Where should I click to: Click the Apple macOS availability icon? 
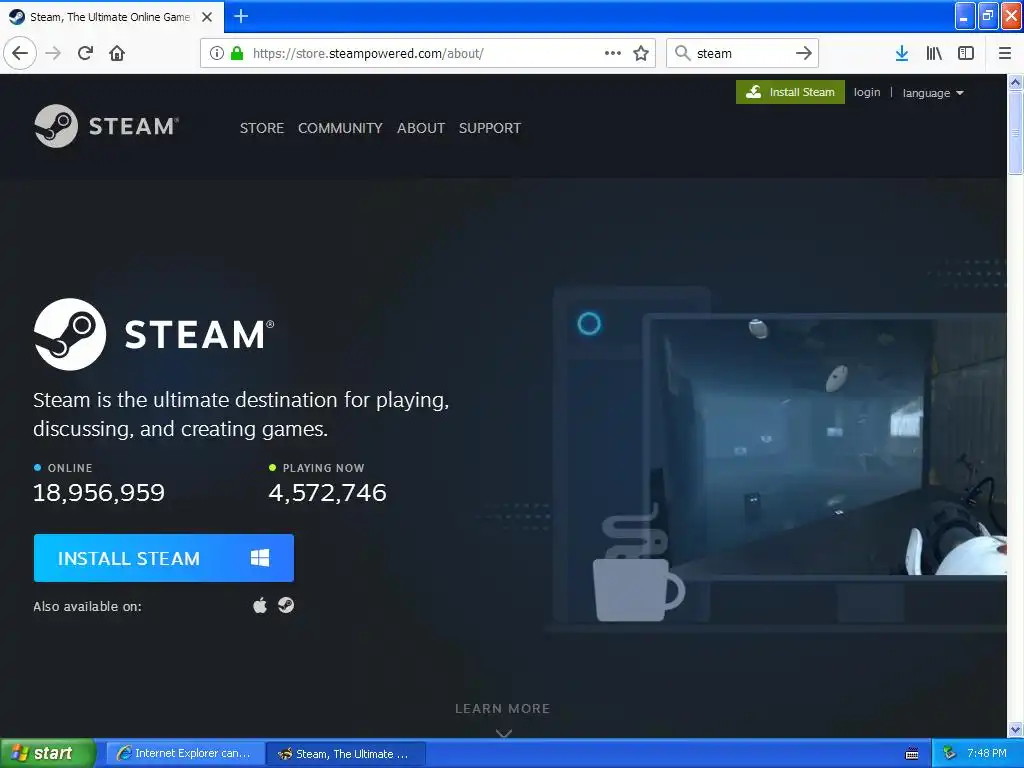(x=260, y=605)
